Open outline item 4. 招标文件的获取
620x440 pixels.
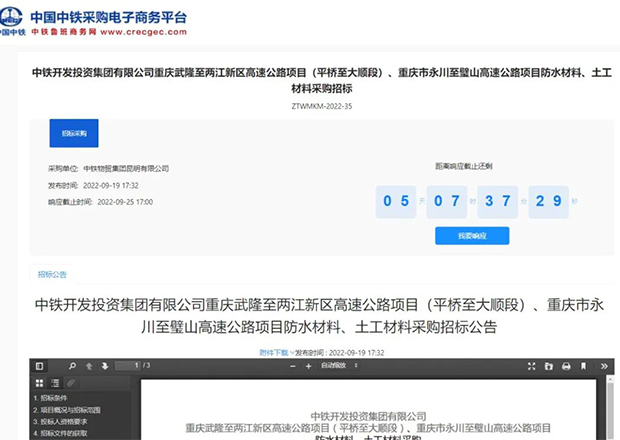pos(60,433)
